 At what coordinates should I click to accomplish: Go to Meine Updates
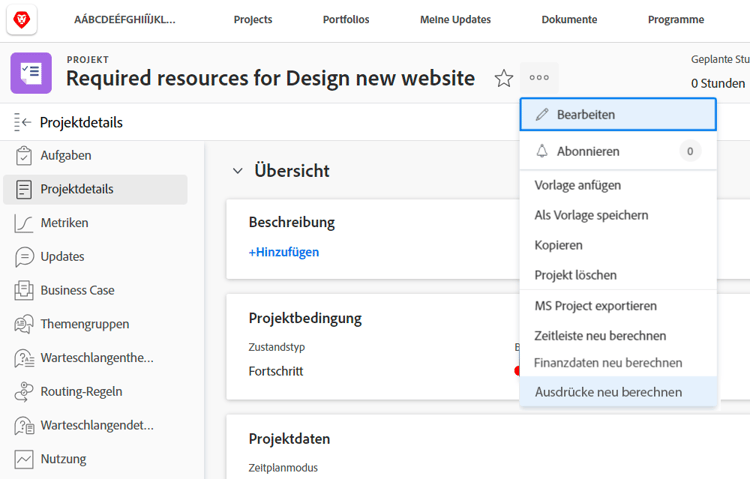coord(455,20)
